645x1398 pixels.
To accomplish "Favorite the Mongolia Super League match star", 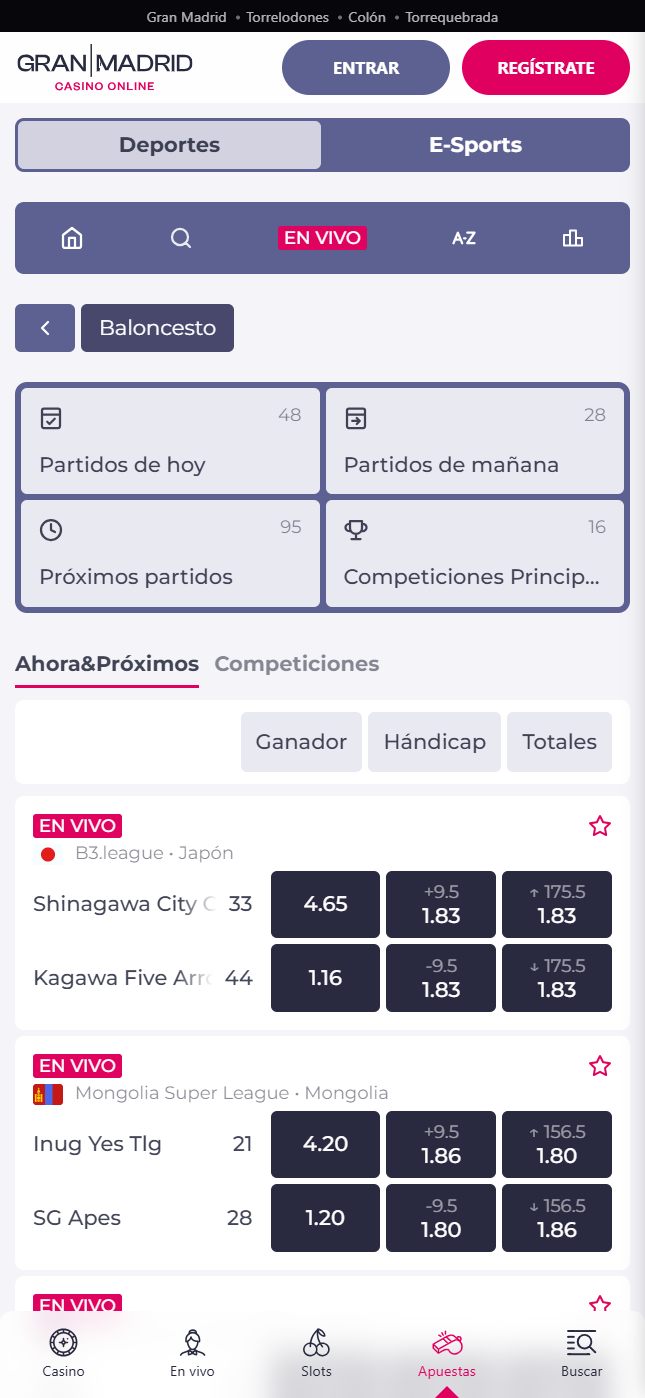I will coord(600,1066).
